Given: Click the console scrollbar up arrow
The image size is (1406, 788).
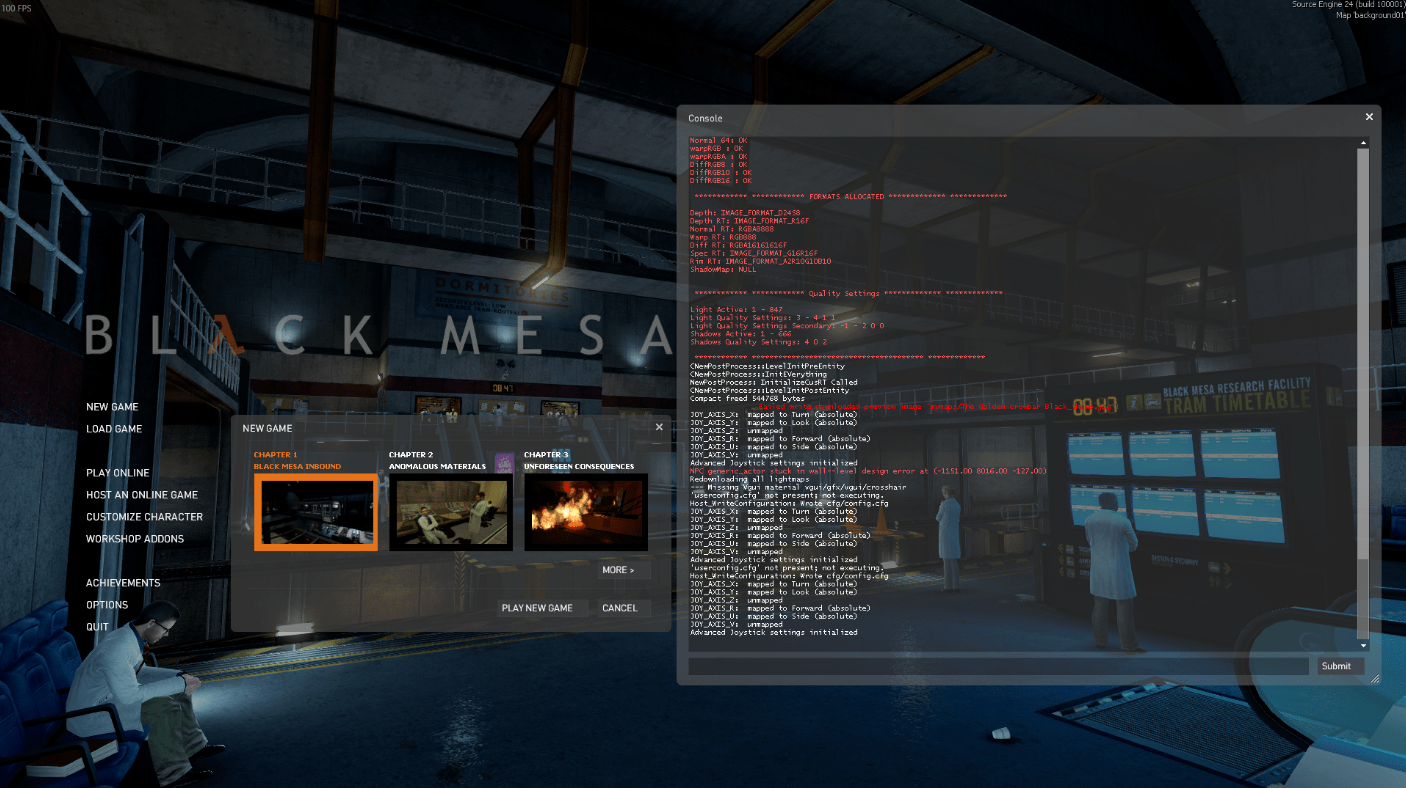Looking at the screenshot, I should tap(1363, 141).
